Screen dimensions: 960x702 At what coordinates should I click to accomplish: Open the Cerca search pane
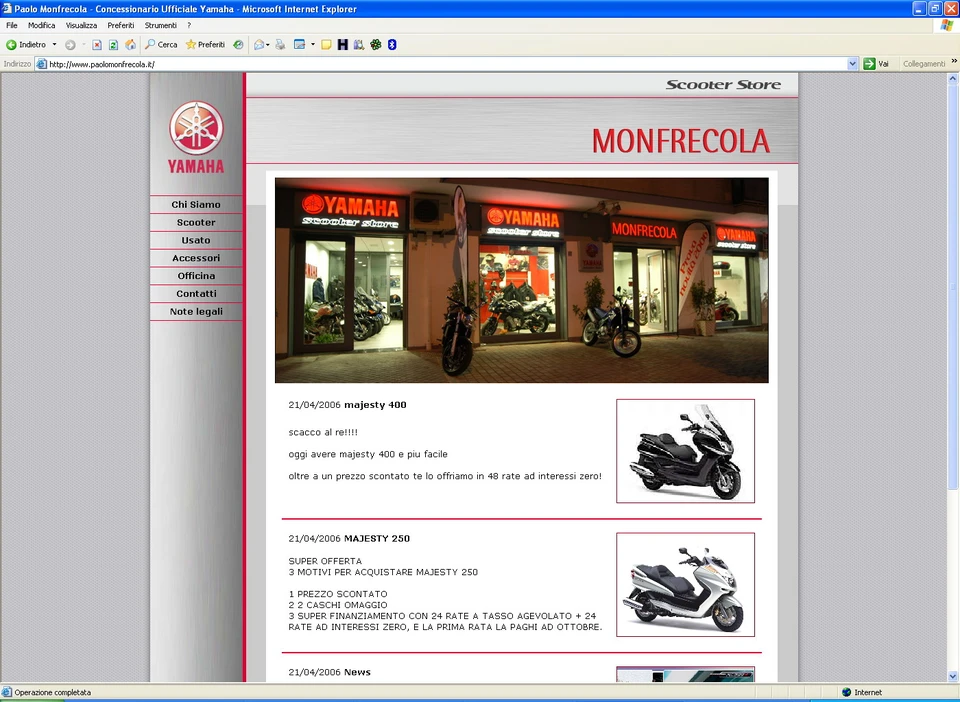tap(161, 45)
